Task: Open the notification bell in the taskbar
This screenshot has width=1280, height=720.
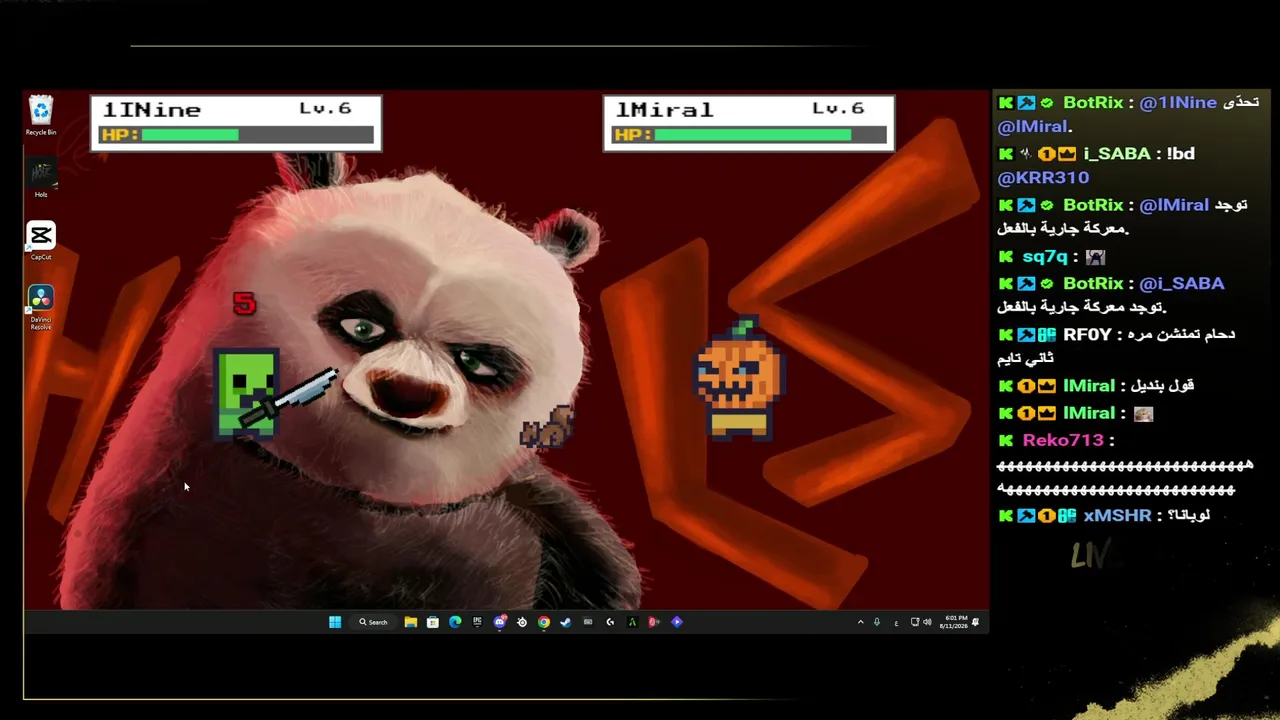Action: [975, 622]
